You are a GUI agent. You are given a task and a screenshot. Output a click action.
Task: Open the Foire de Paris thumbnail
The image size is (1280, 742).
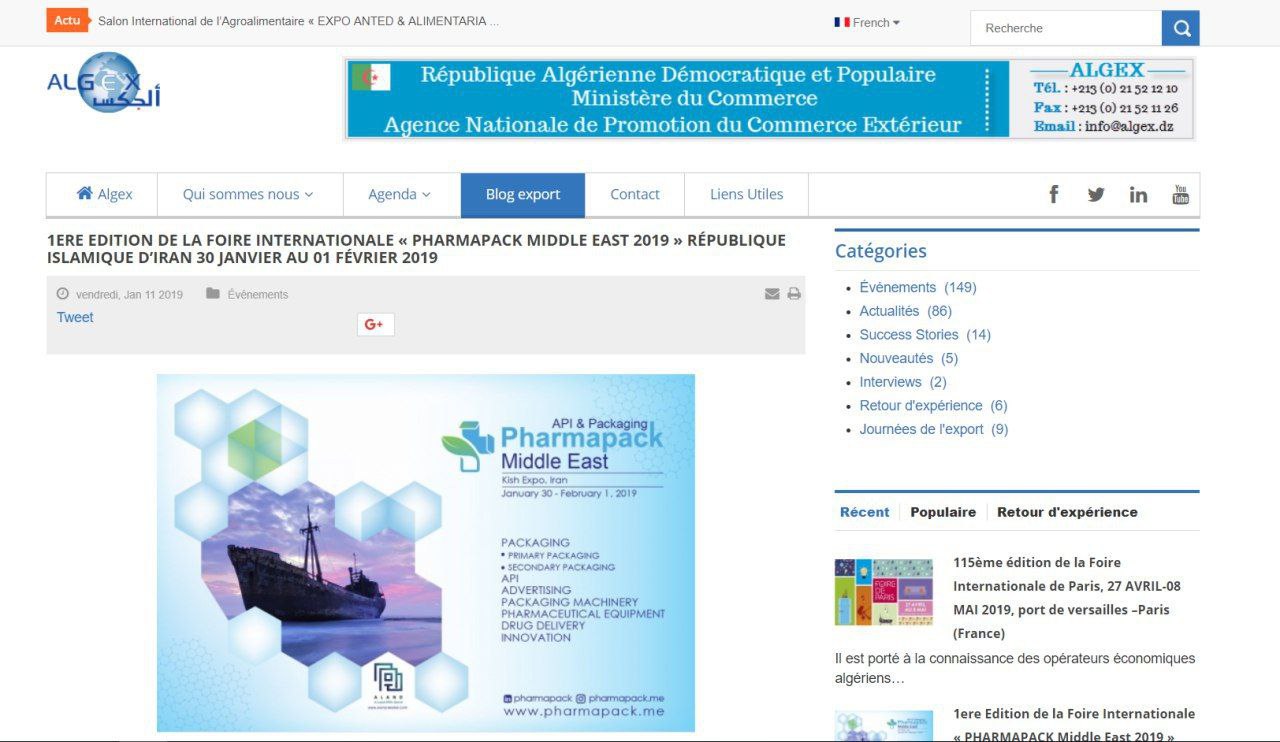(x=884, y=592)
